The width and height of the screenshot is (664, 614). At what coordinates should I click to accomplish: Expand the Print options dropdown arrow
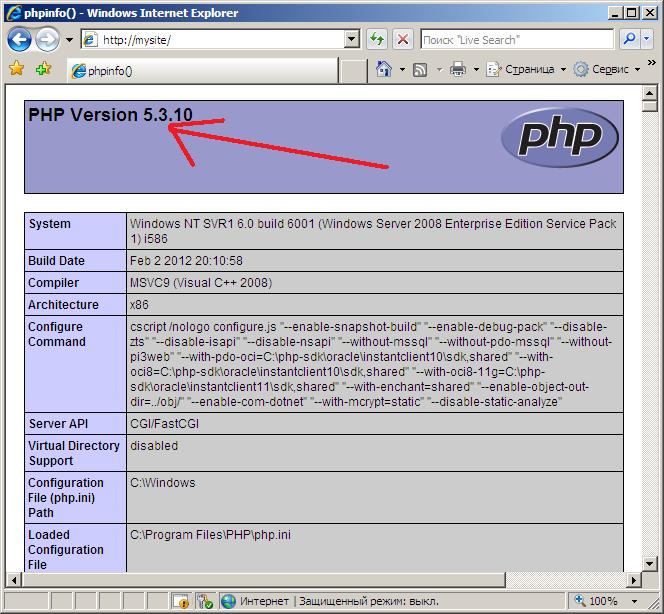tap(476, 69)
